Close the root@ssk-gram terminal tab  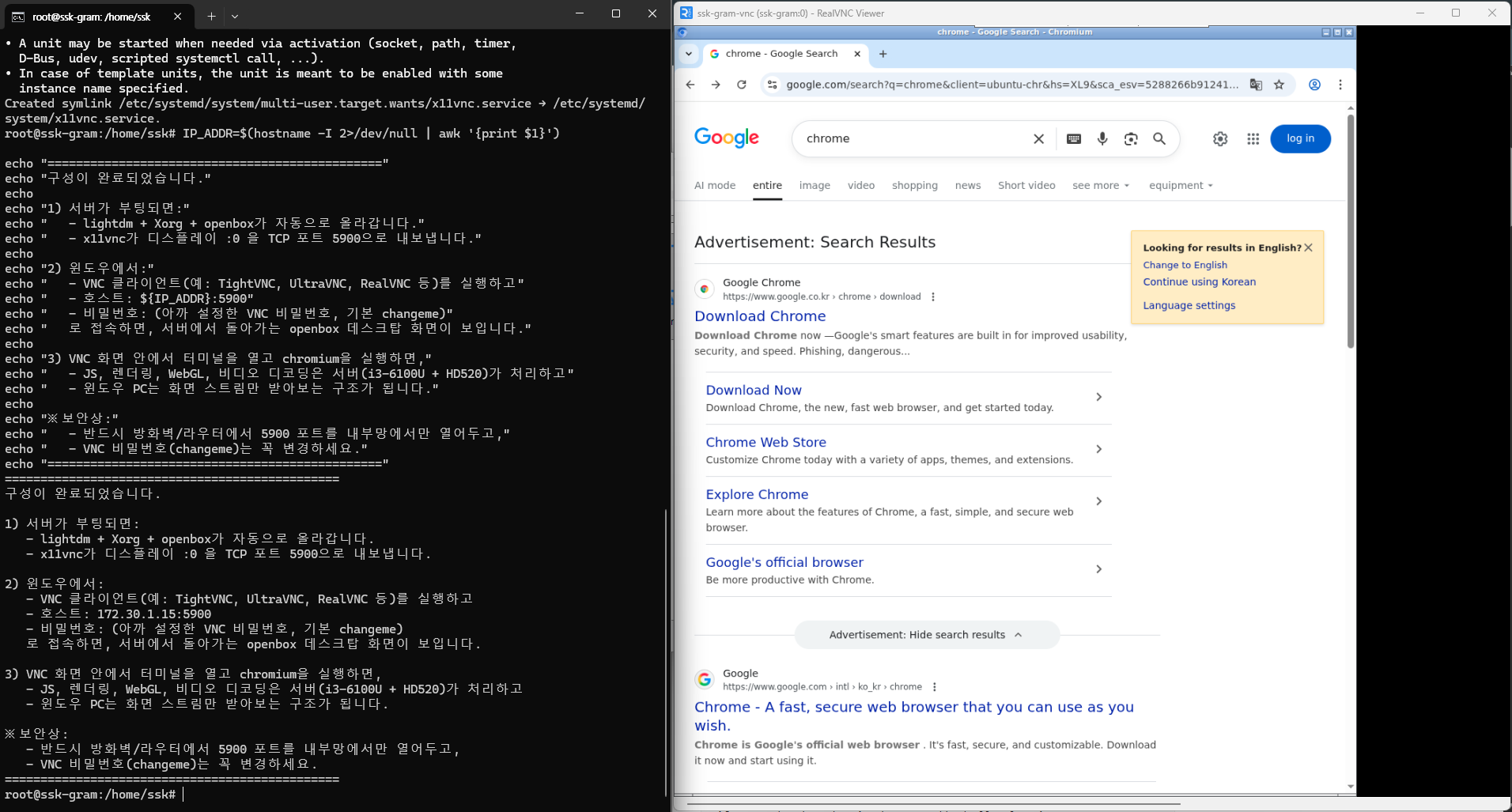[x=177, y=16]
